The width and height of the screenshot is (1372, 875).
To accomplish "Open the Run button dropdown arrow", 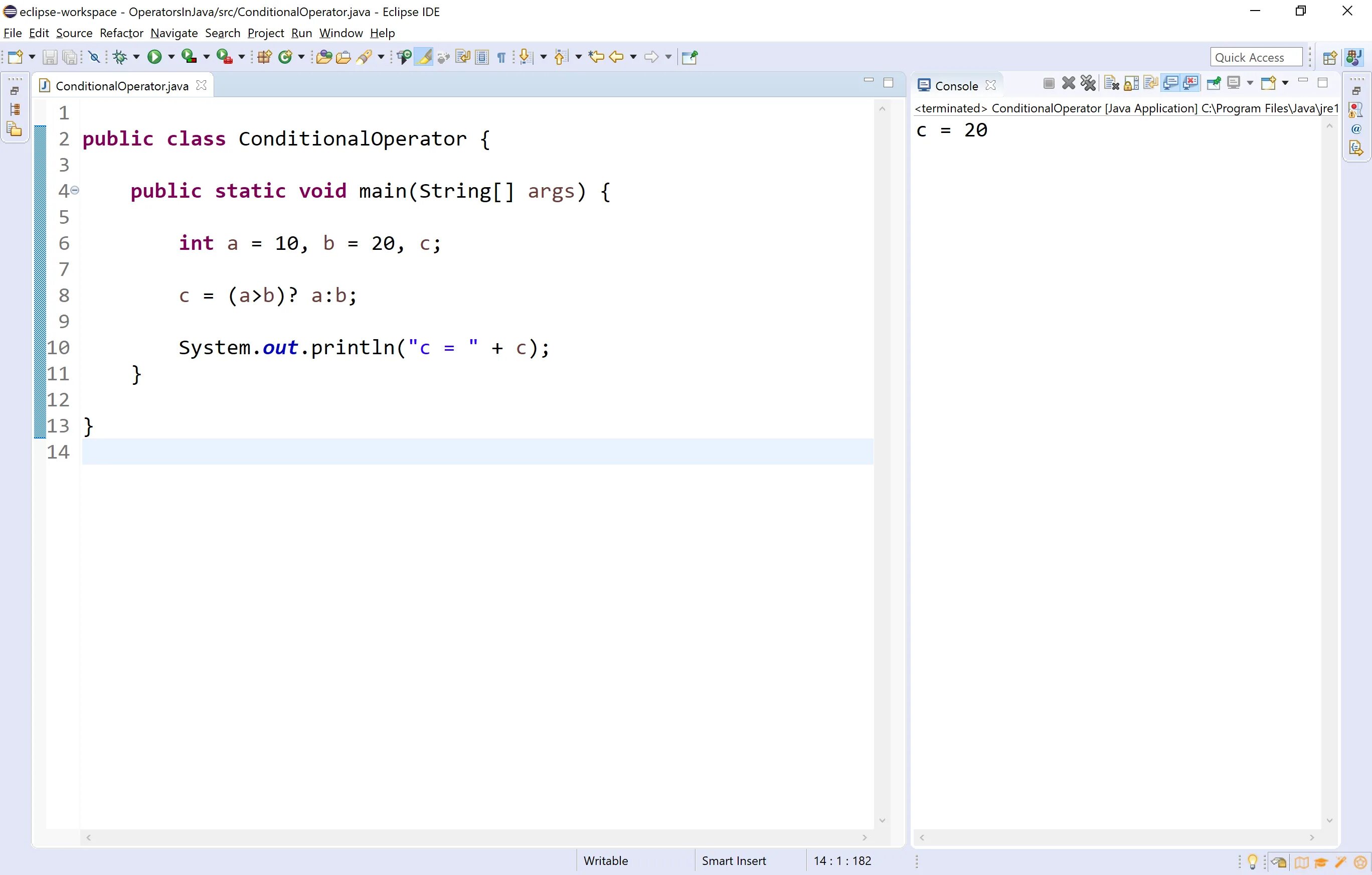I will click(x=171, y=56).
